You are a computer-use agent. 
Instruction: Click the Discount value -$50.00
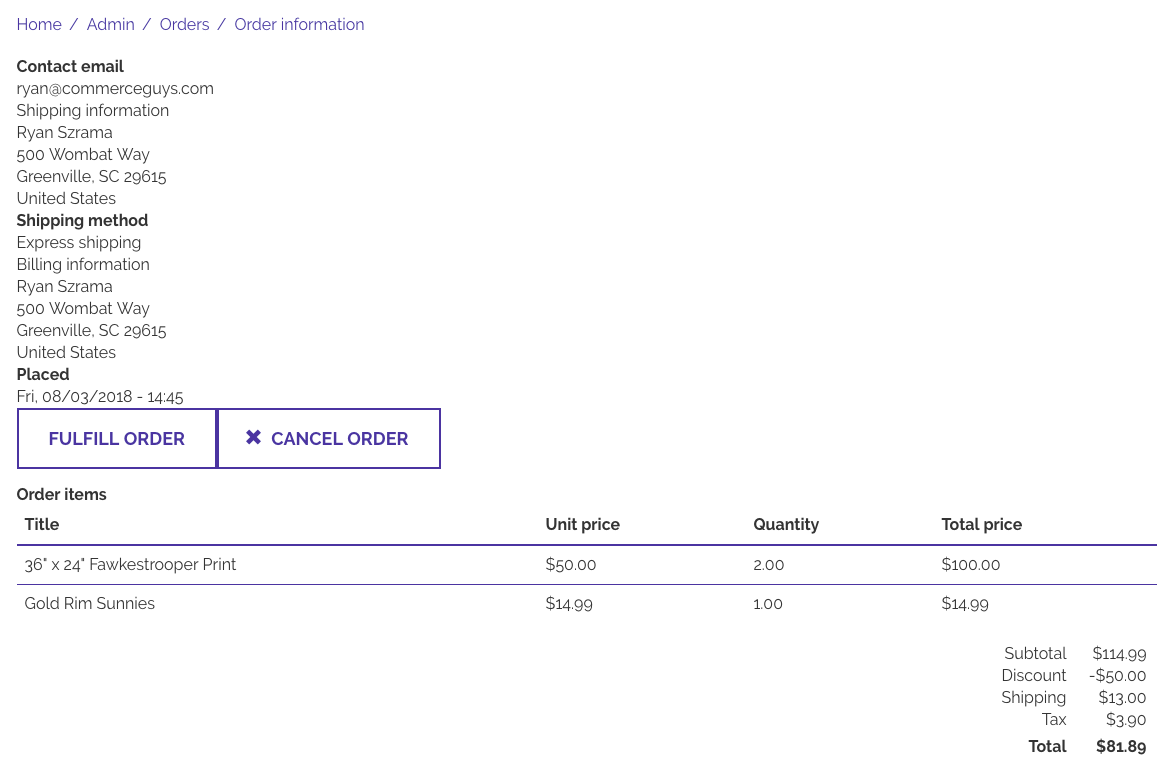[x=1117, y=675]
